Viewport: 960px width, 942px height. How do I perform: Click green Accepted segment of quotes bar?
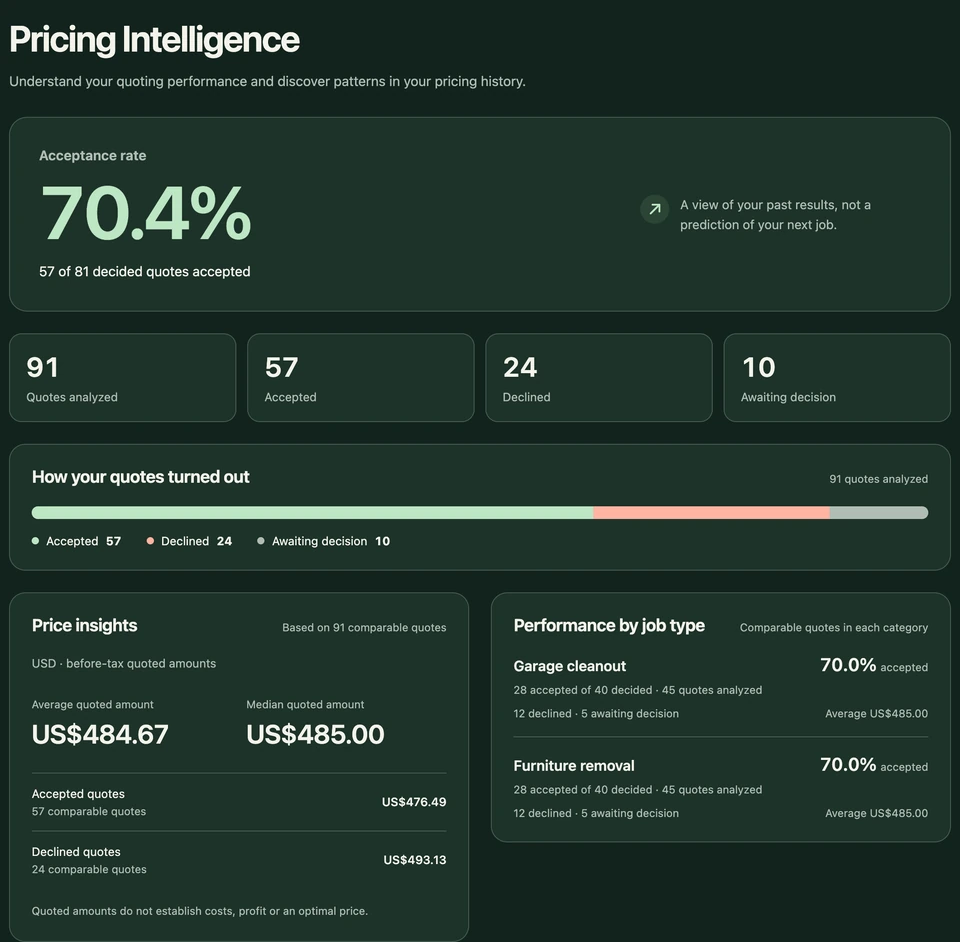312,512
